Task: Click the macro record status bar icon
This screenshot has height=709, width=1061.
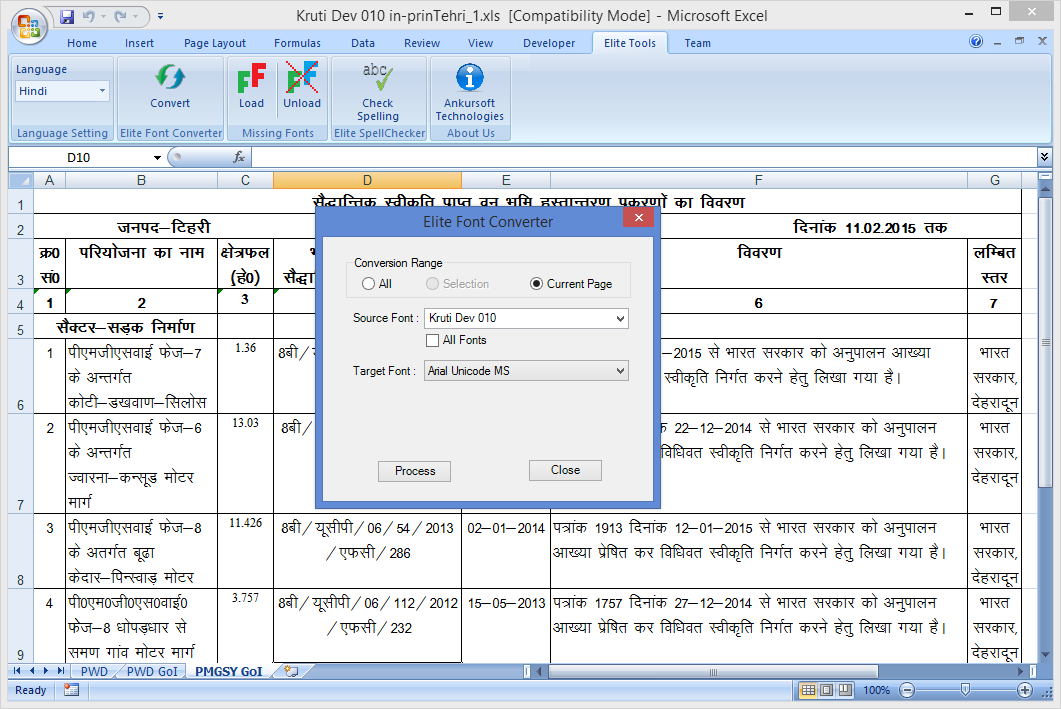Action: (x=71, y=690)
